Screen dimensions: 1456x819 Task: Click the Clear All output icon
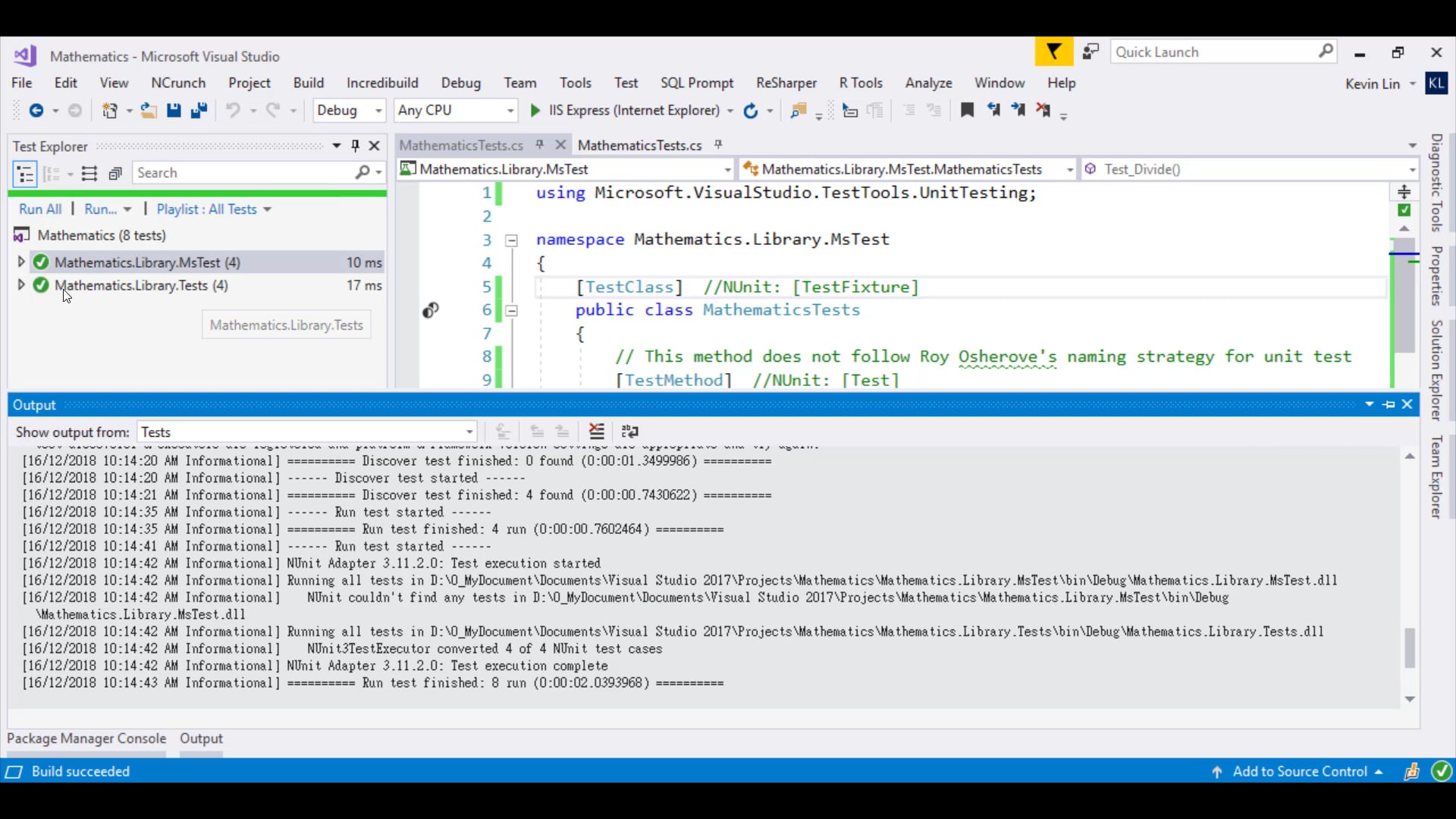point(597,431)
